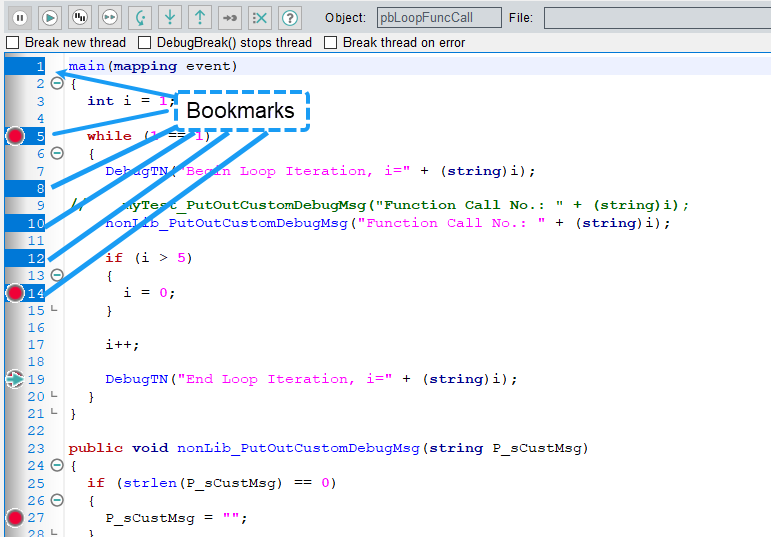Click the Step Over curved arrow icon
The height and width of the screenshot is (537, 771).
[x=140, y=17]
